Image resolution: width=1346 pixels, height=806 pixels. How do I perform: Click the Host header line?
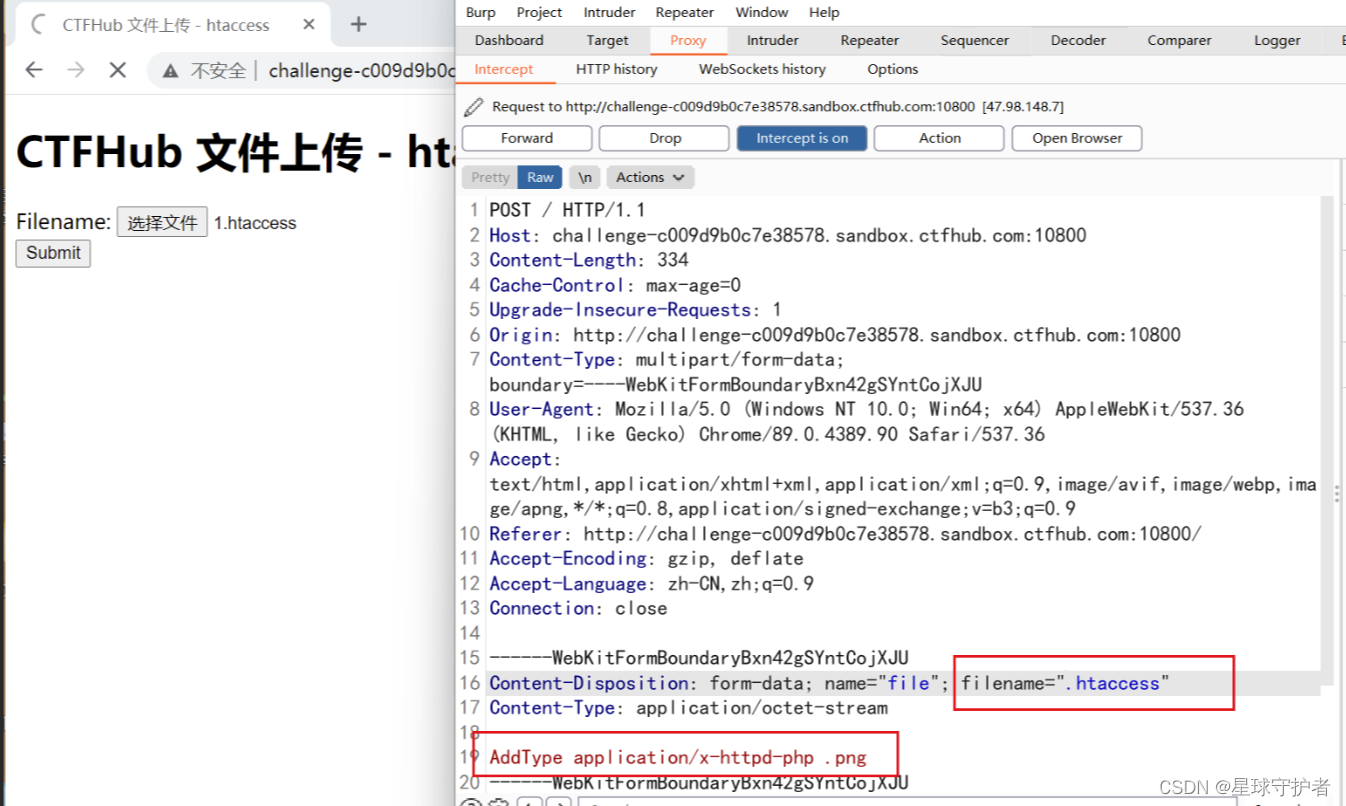coord(787,235)
